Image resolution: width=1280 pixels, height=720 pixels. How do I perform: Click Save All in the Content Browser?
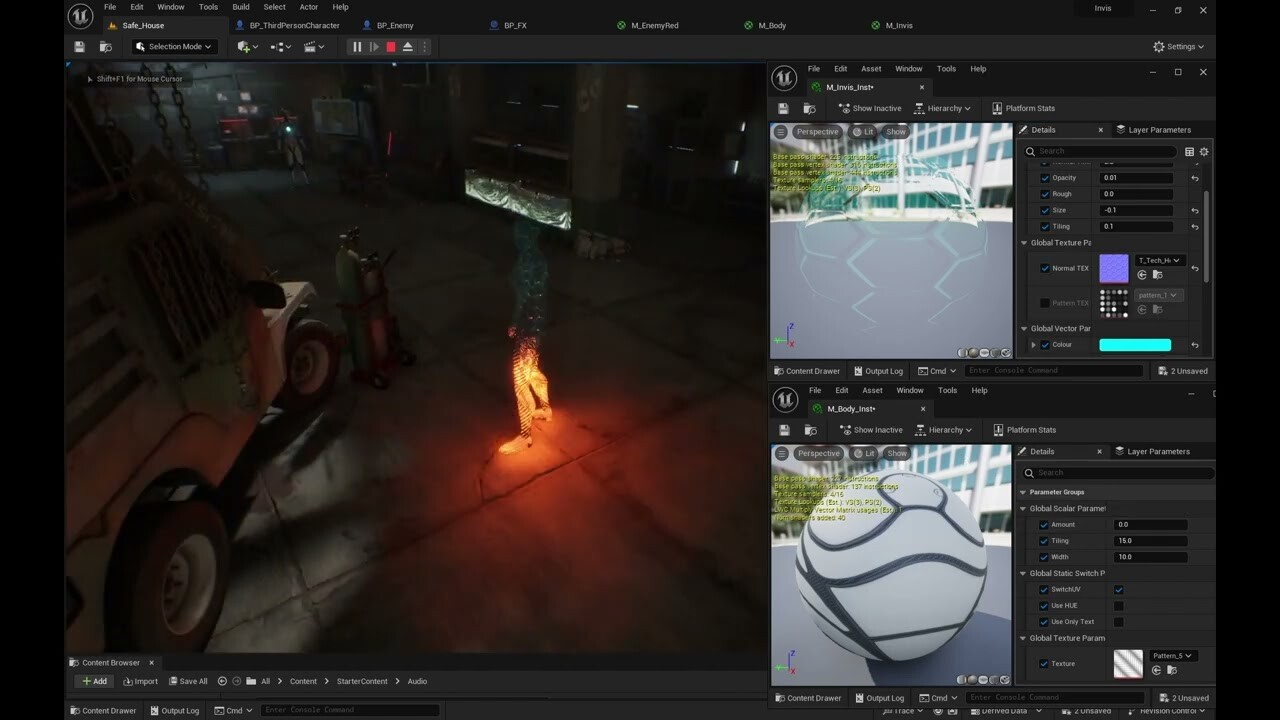click(188, 681)
